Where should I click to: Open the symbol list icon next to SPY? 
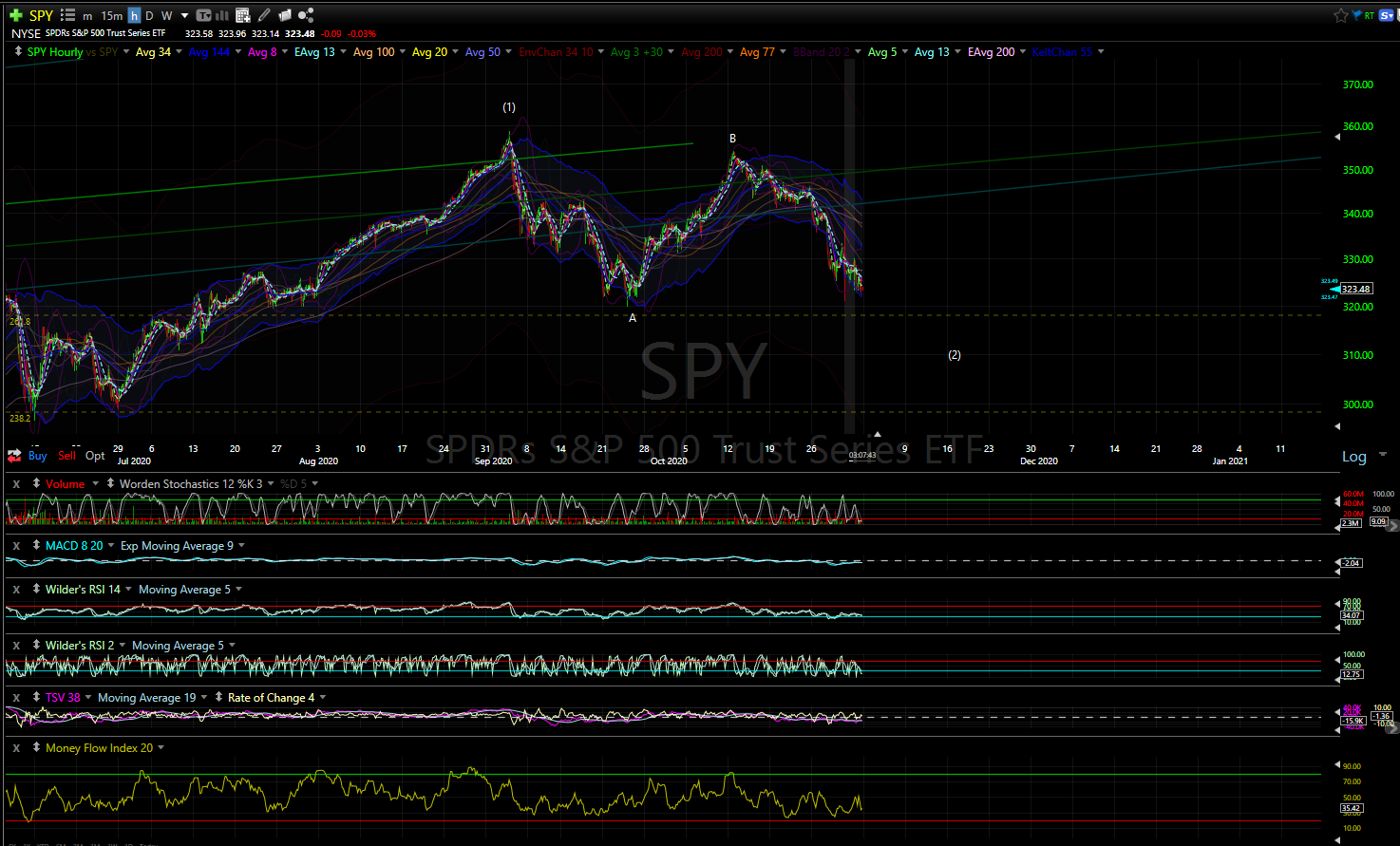(x=67, y=15)
